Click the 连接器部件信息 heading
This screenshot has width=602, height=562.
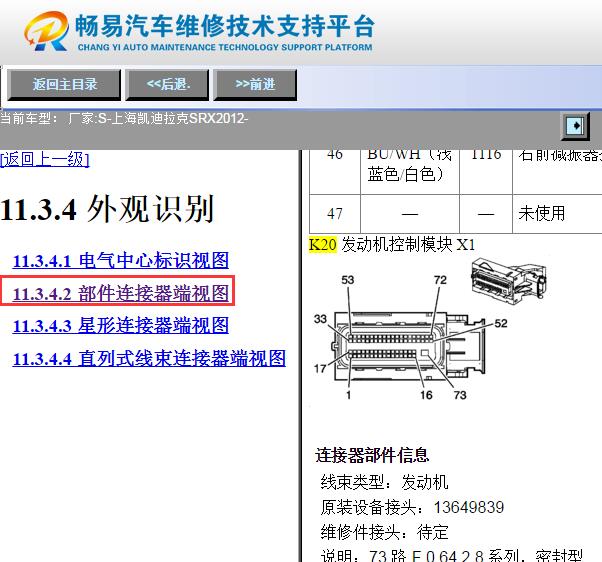pos(372,456)
